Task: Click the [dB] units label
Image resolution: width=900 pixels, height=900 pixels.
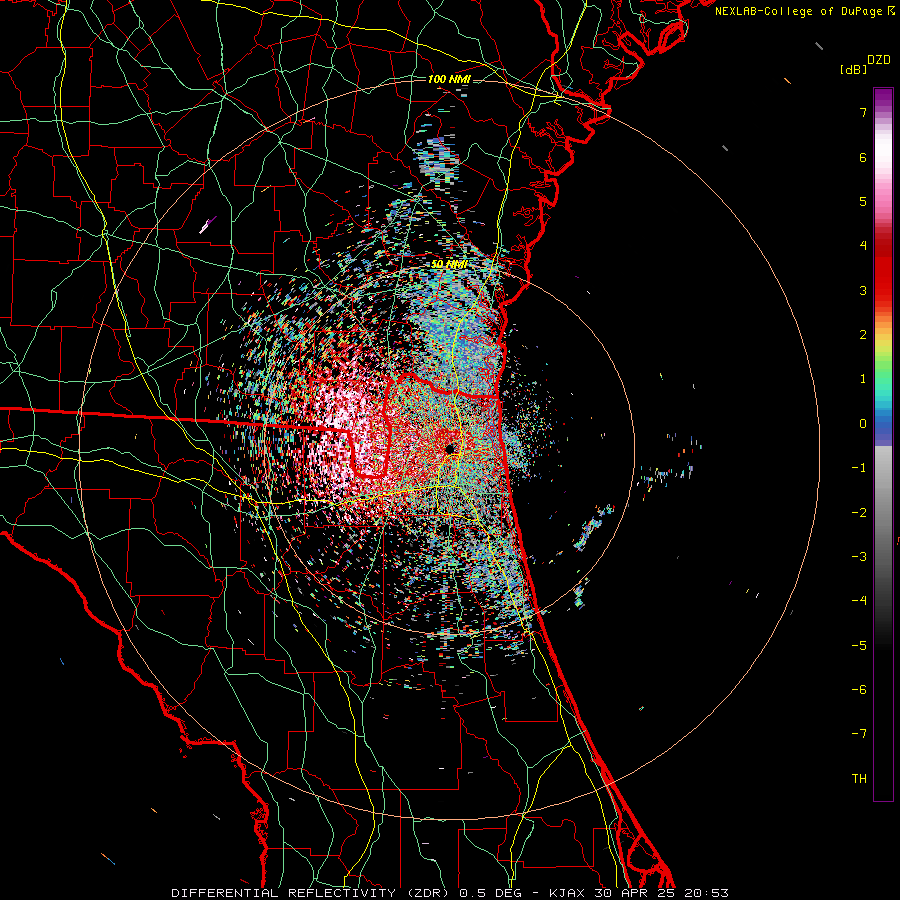Action: (854, 69)
